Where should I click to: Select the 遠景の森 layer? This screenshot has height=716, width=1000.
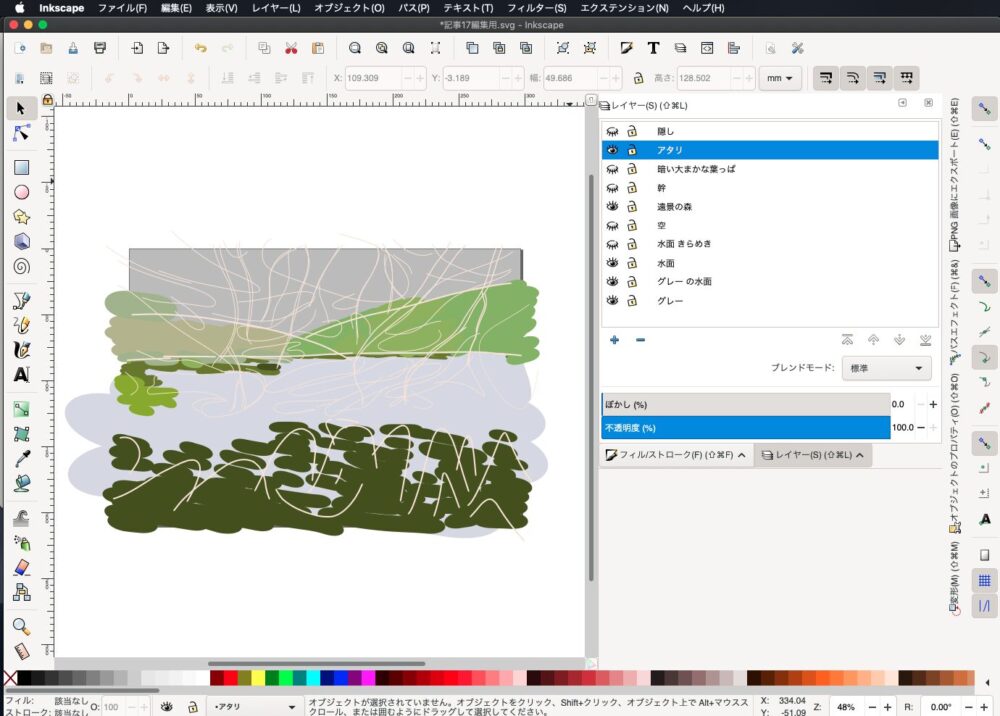pyautogui.click(x=677, y=207)
